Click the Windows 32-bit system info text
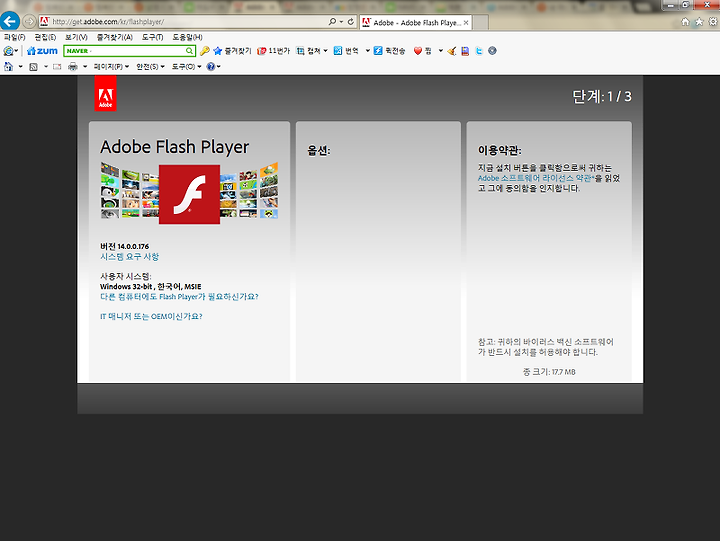This screenshot has height=541, width=720. pyautogui.click(x=151, y=287)
